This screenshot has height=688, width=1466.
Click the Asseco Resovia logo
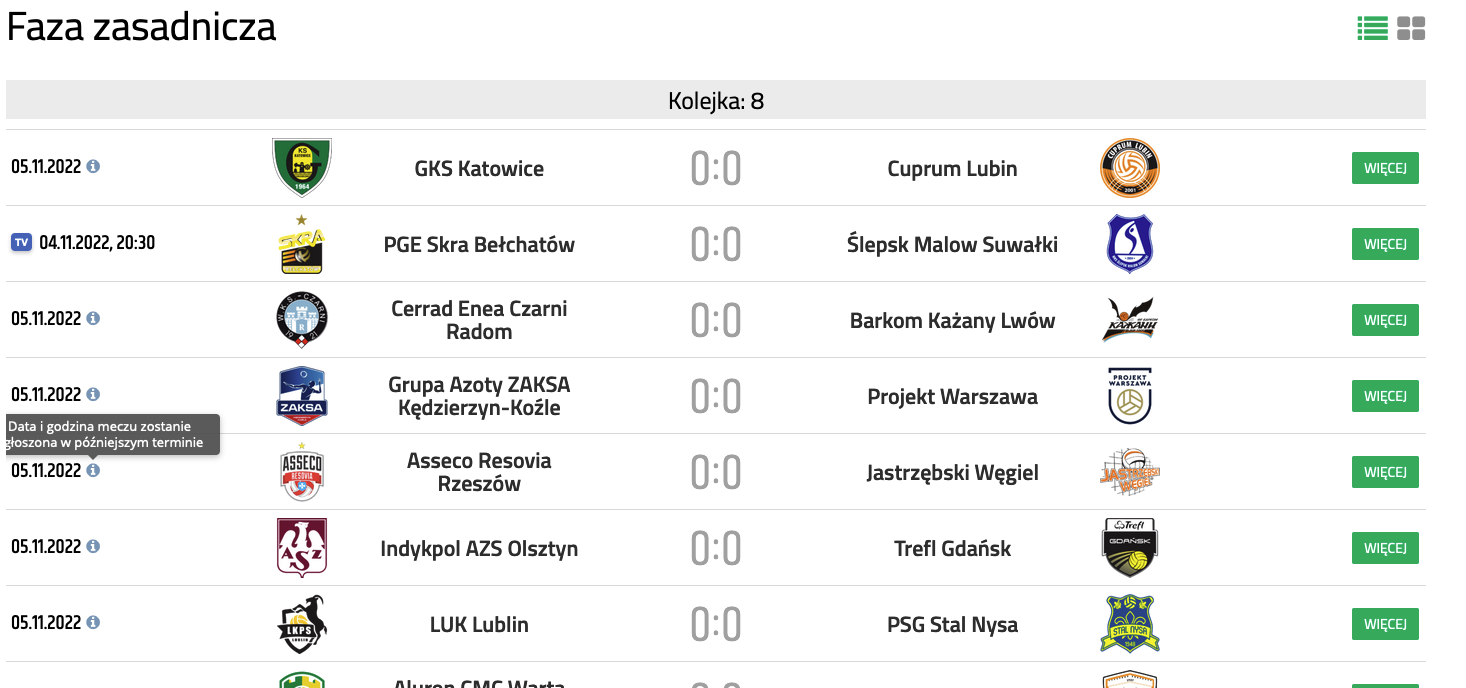(x=302, y=472)
